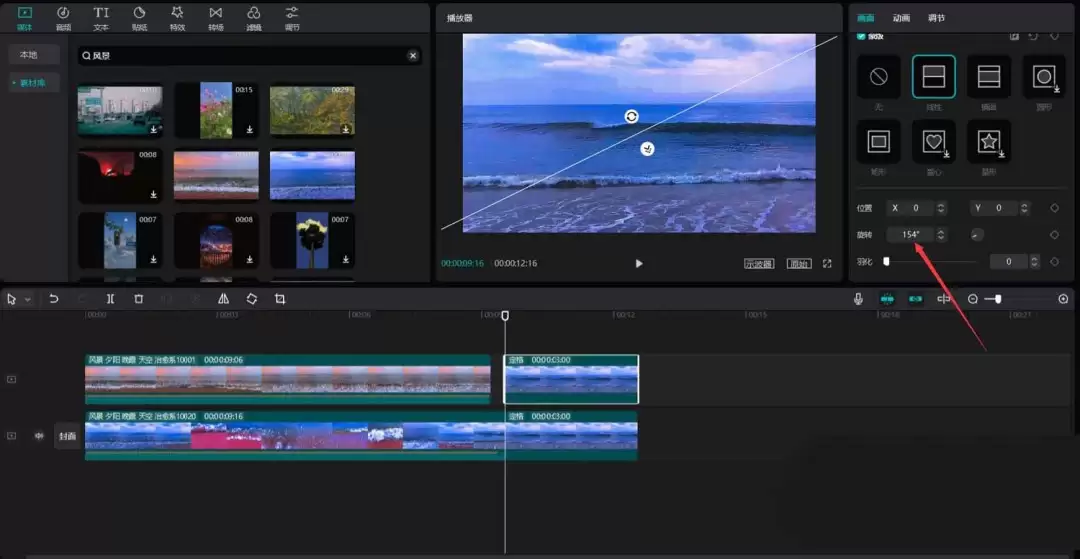Open the selection tool dropdown arrow
Image resolution: width=1080 pixels, height=559 pixels.
(x=28, y=299)
